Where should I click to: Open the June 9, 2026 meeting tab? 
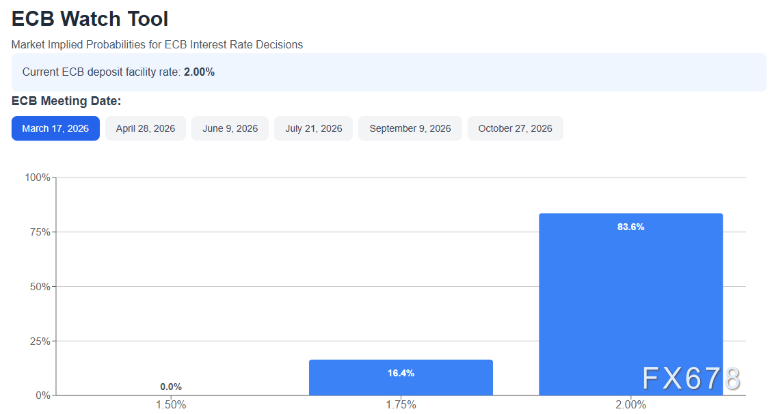point(230,129)
